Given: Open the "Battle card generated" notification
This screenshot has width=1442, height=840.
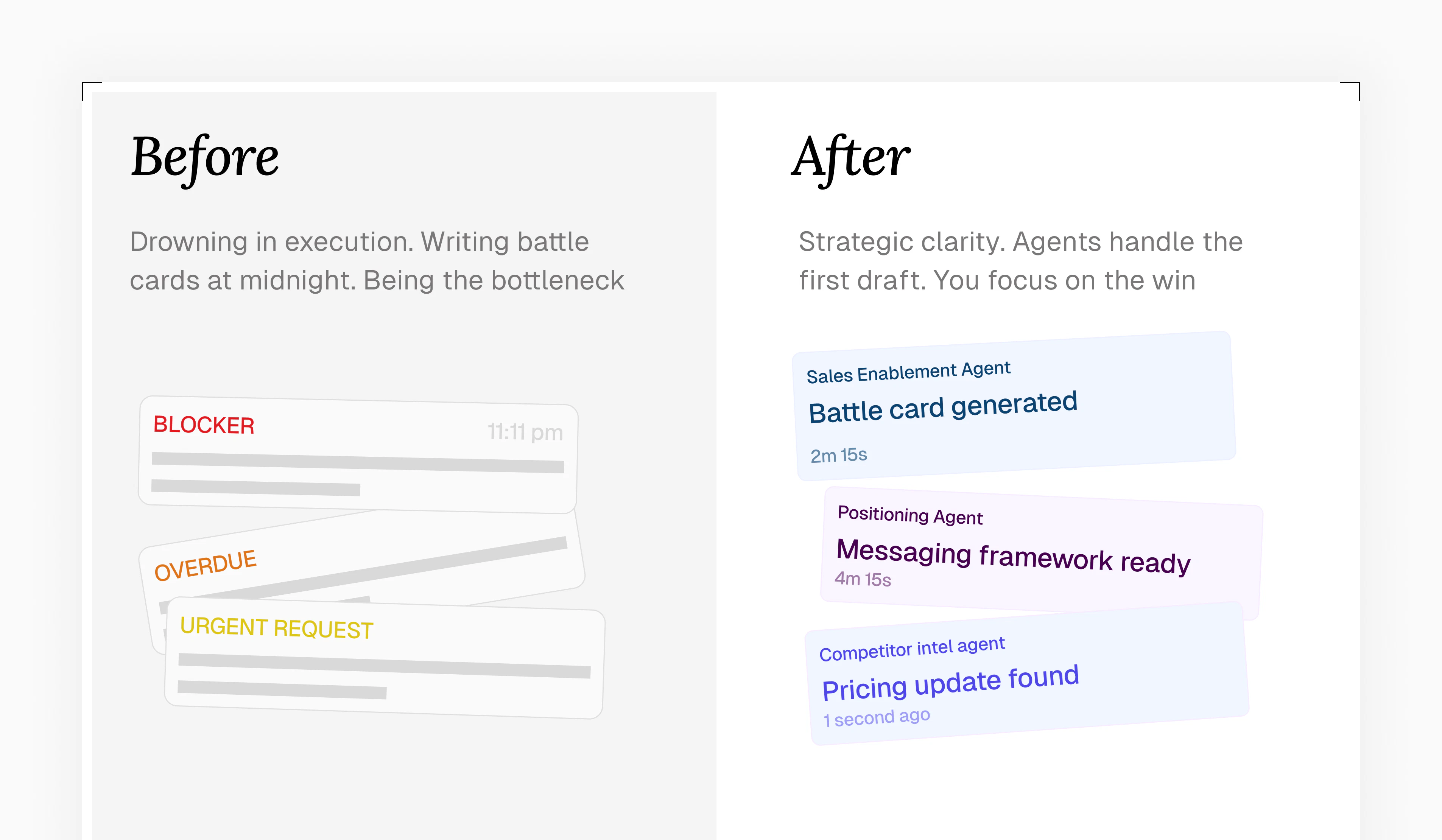Looking at the screenshot, I should point(942,407).
